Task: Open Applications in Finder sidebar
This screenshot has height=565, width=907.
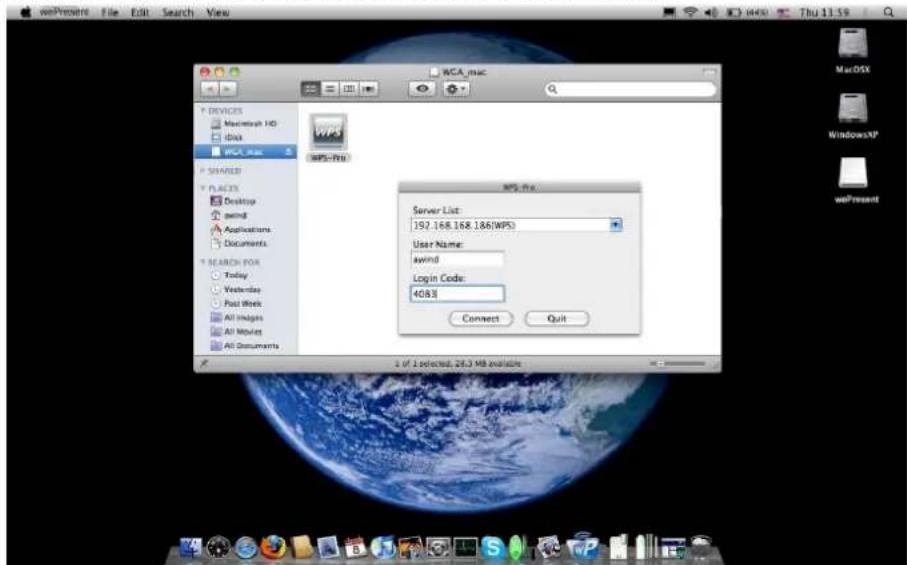Action: point(241,230)
